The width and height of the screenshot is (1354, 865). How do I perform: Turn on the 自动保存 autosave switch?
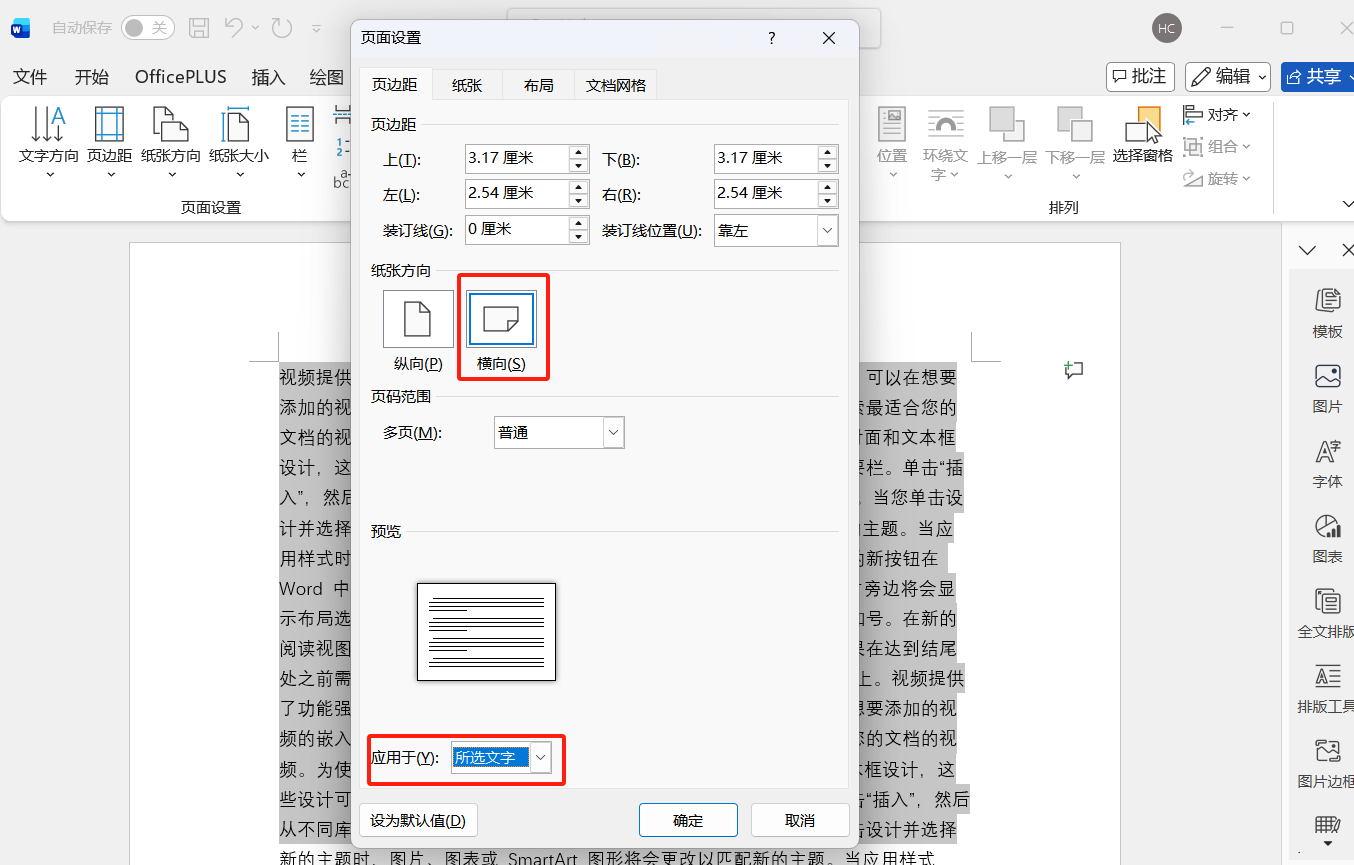point(148,28)
